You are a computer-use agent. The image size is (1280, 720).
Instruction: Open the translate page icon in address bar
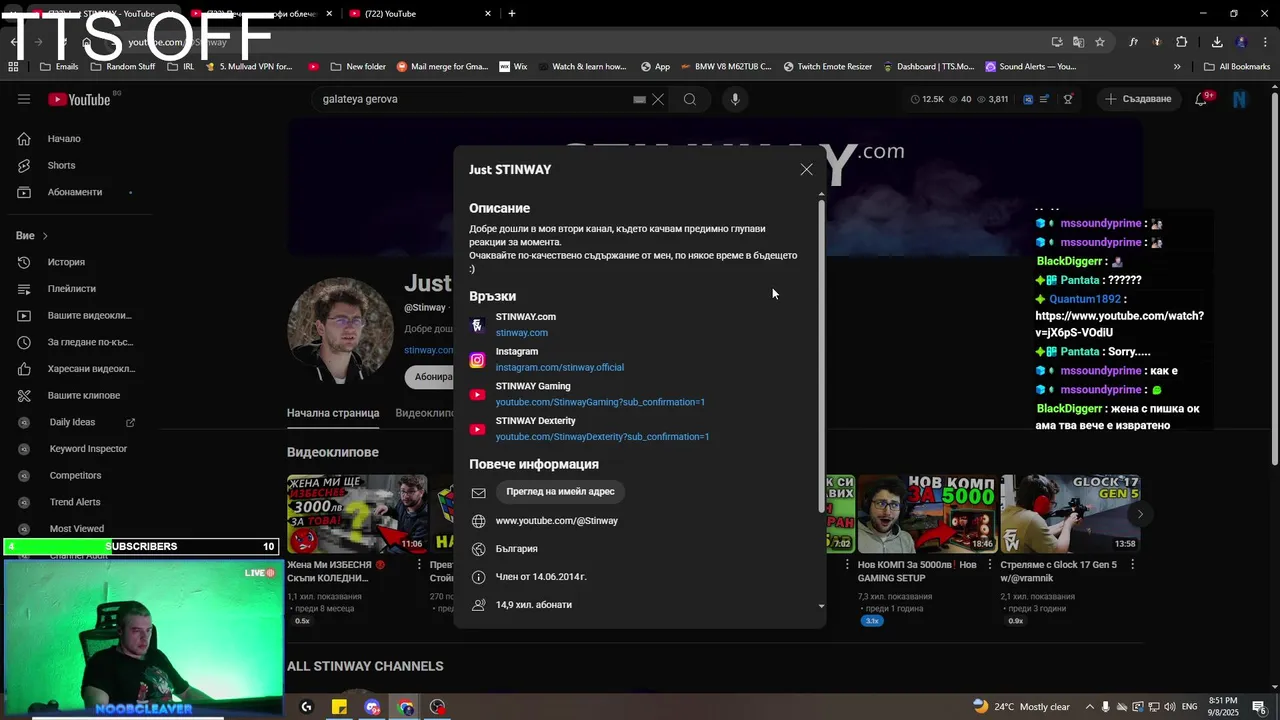[x=1078, y=42]
